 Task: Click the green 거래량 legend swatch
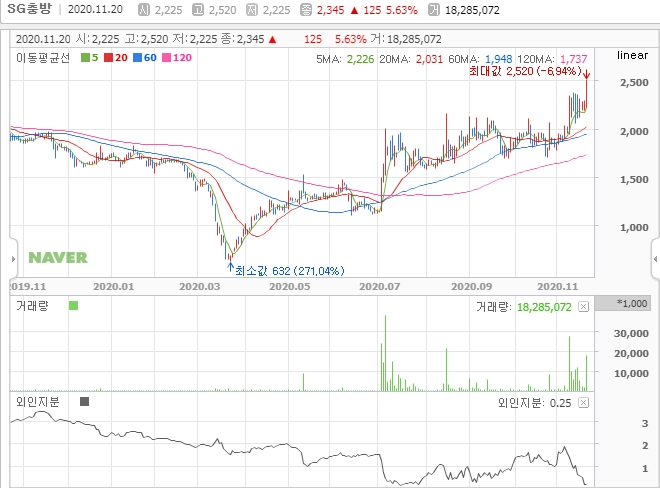point(73,305)
